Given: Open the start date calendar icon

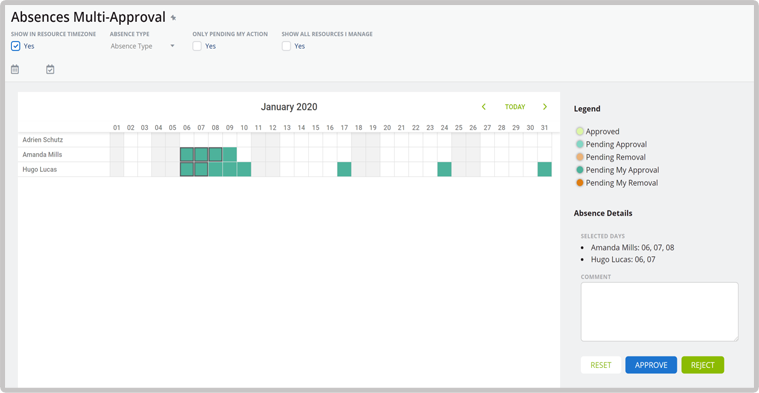Looking at the screenshot, I should [x=15, y=70].
